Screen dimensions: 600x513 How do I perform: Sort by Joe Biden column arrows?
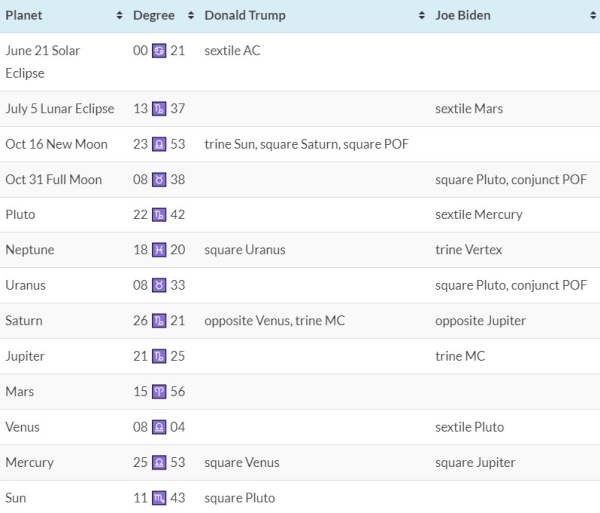(593, 15)
